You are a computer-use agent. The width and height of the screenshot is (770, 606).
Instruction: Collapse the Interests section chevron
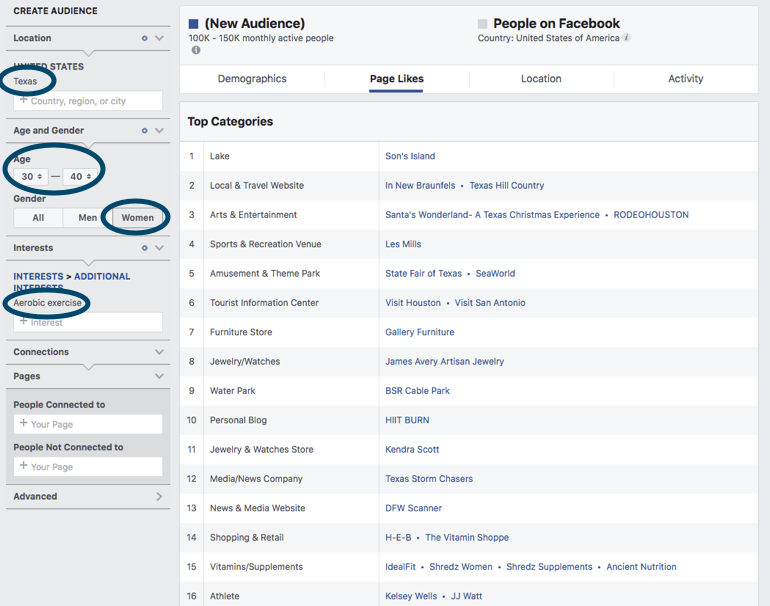click(159, 248)
